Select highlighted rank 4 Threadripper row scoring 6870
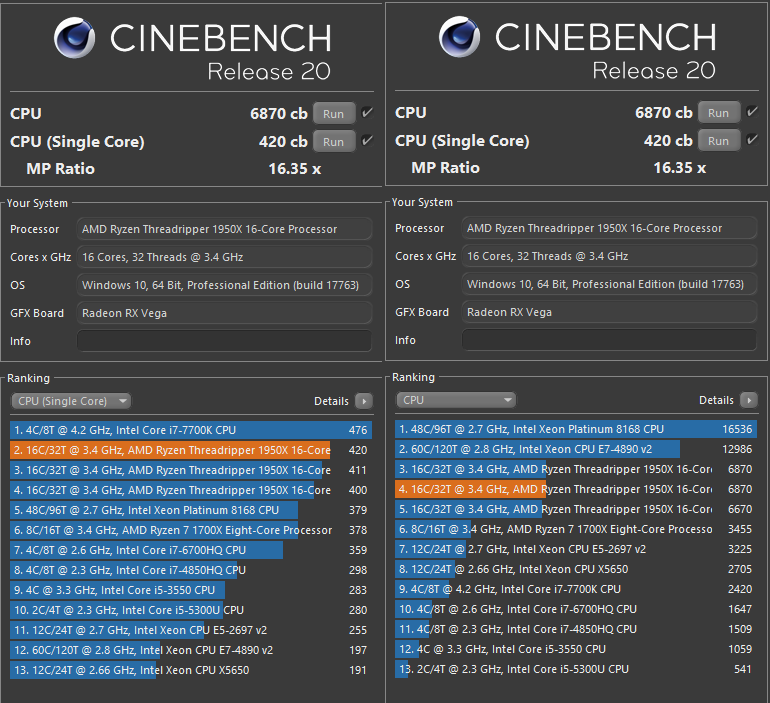Image resolution: width=770 pixels, height=703 pixels. [x=576, y=489]
